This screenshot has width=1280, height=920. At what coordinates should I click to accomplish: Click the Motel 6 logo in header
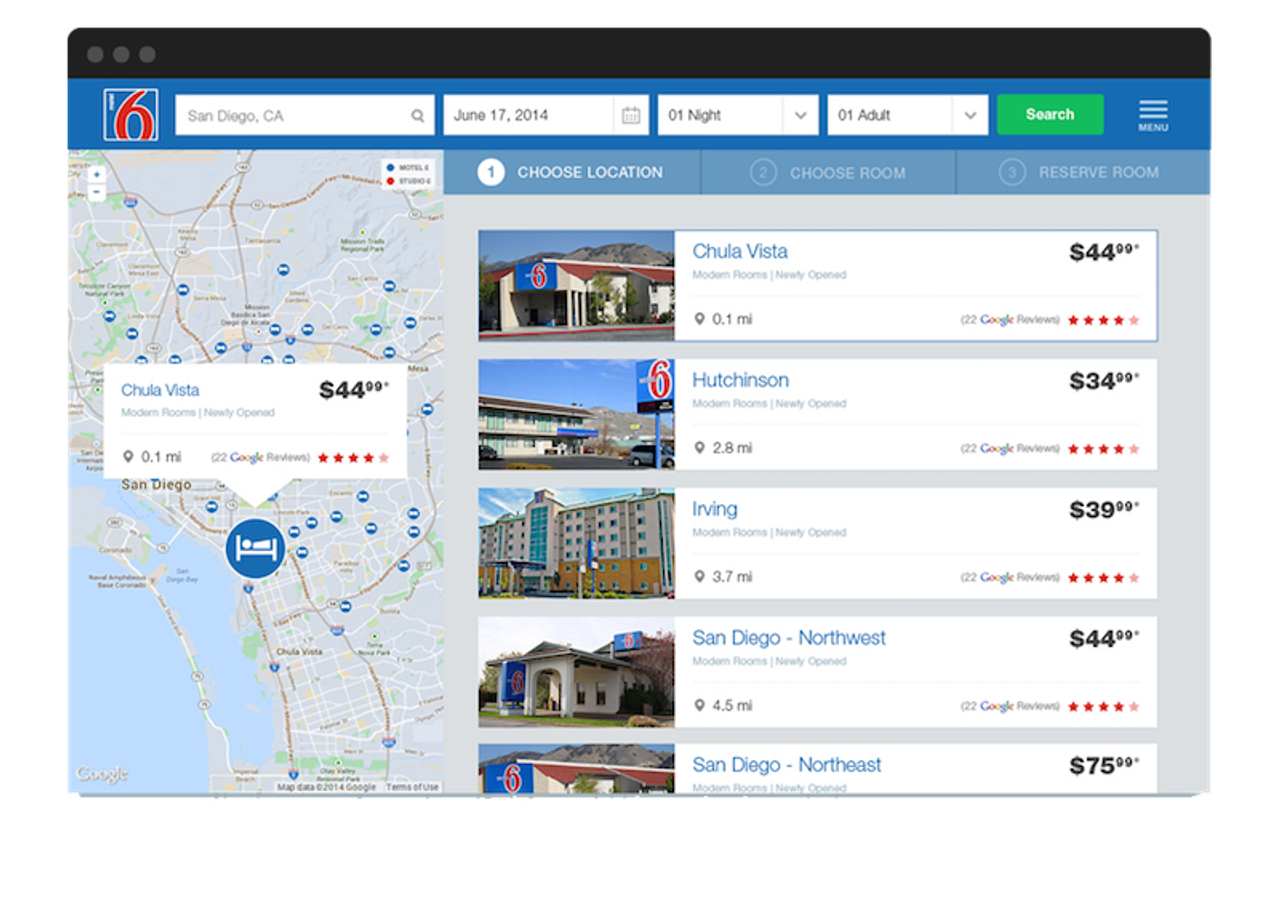[x=130, y=115]
